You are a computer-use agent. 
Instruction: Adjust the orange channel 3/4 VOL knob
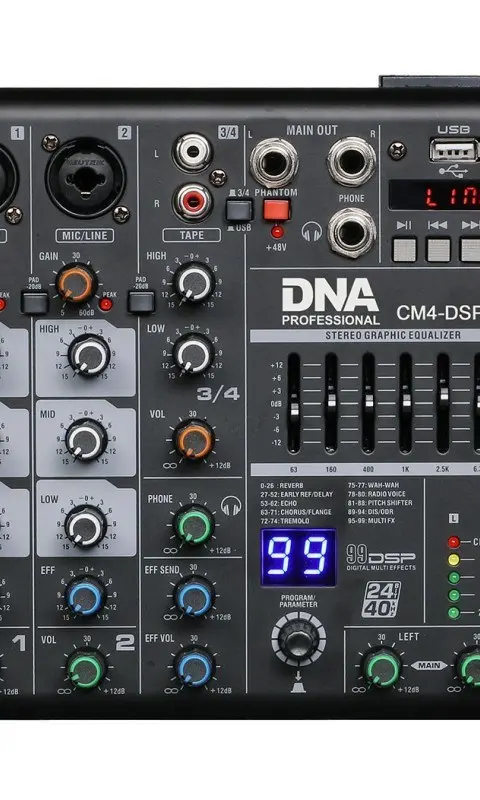click(193, 439)
